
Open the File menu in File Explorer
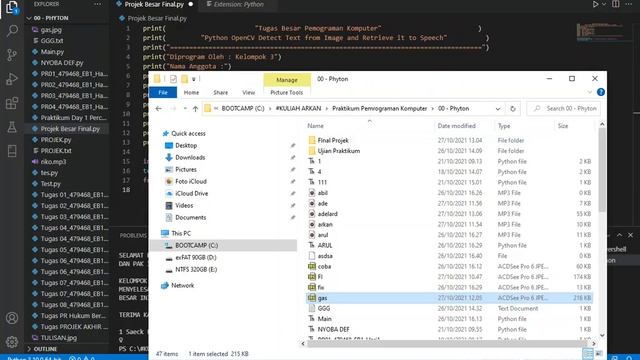(x=163, y=93)
